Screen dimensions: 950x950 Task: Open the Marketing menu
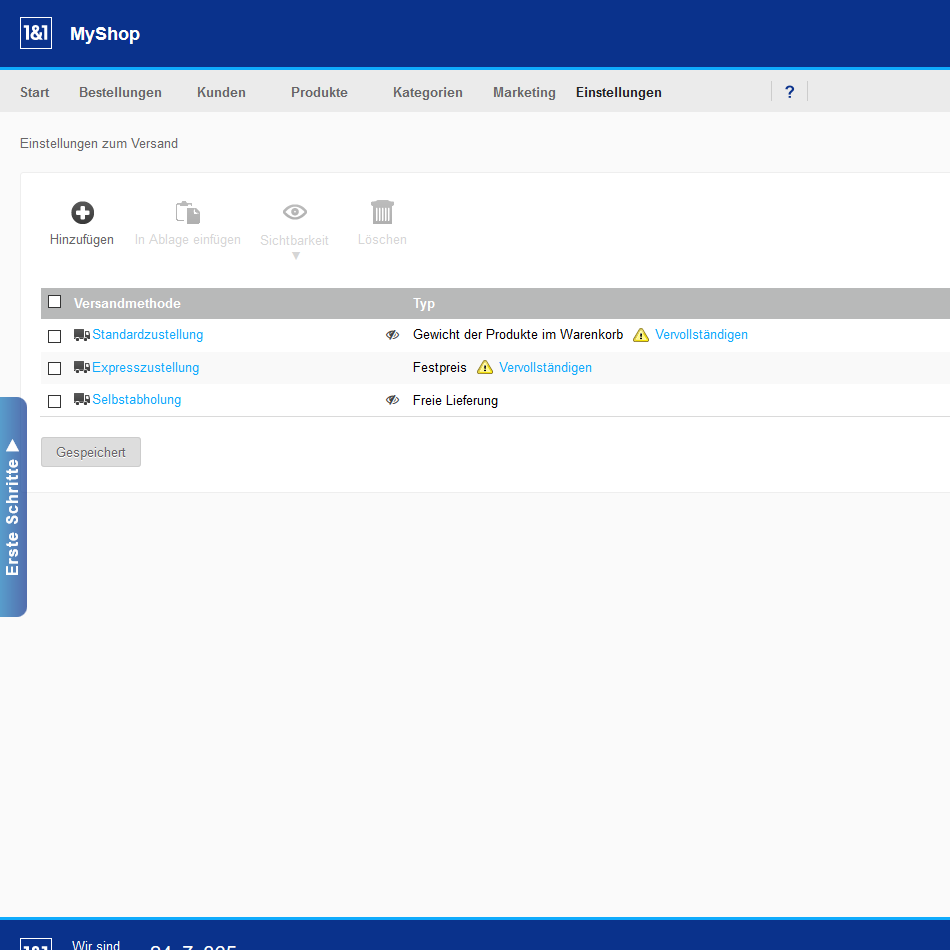coord(524,92)
